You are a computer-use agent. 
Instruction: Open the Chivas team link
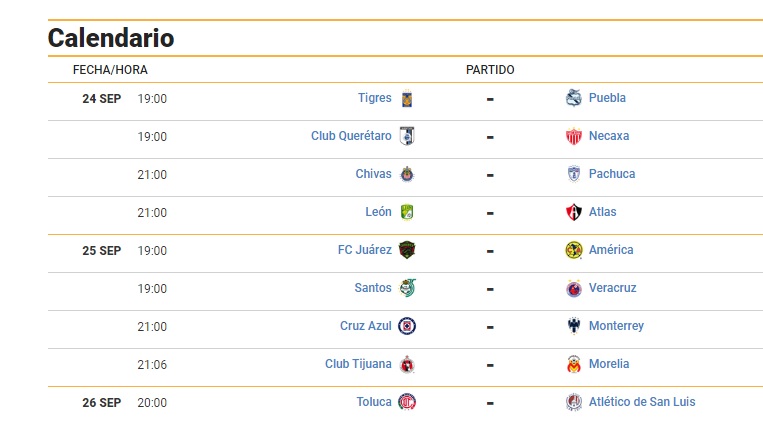[373, 174]
